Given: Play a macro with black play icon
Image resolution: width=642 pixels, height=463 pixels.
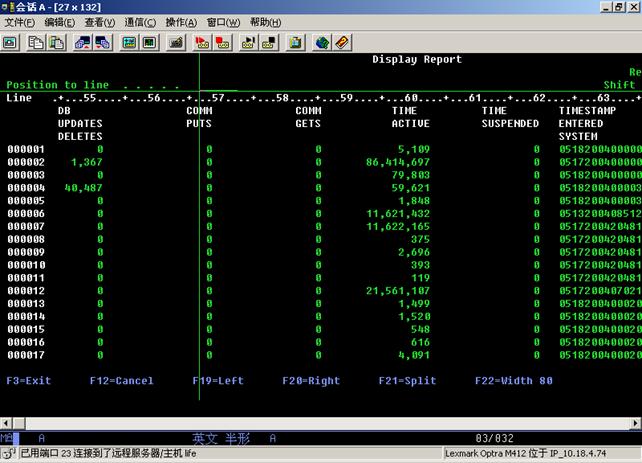Looking at the screenshot, I should coord(249,43).
